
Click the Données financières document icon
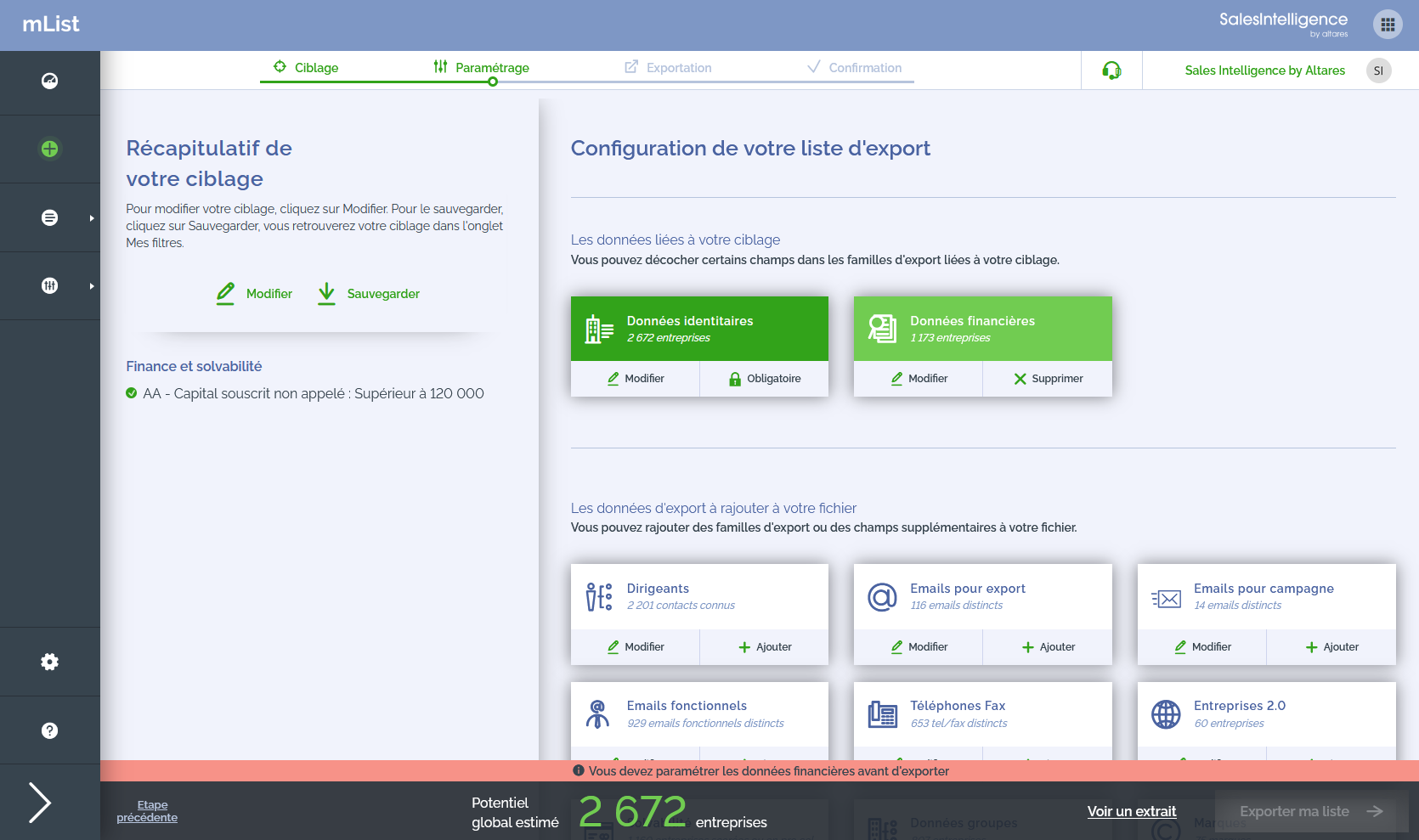882,329
